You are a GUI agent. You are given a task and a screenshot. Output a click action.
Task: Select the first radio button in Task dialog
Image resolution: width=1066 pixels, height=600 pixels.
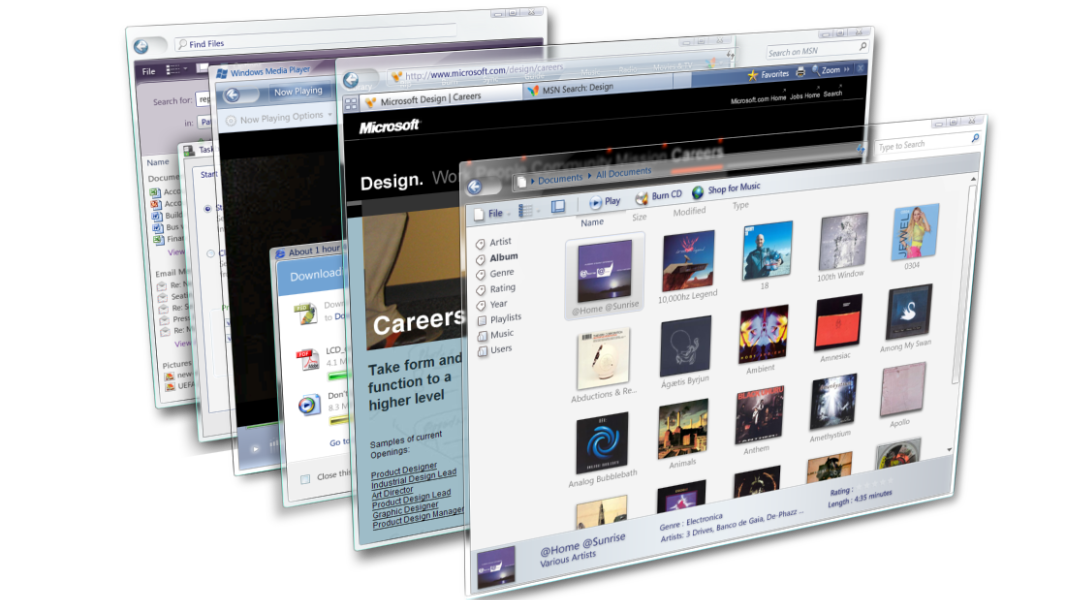[x=208, y=209]
